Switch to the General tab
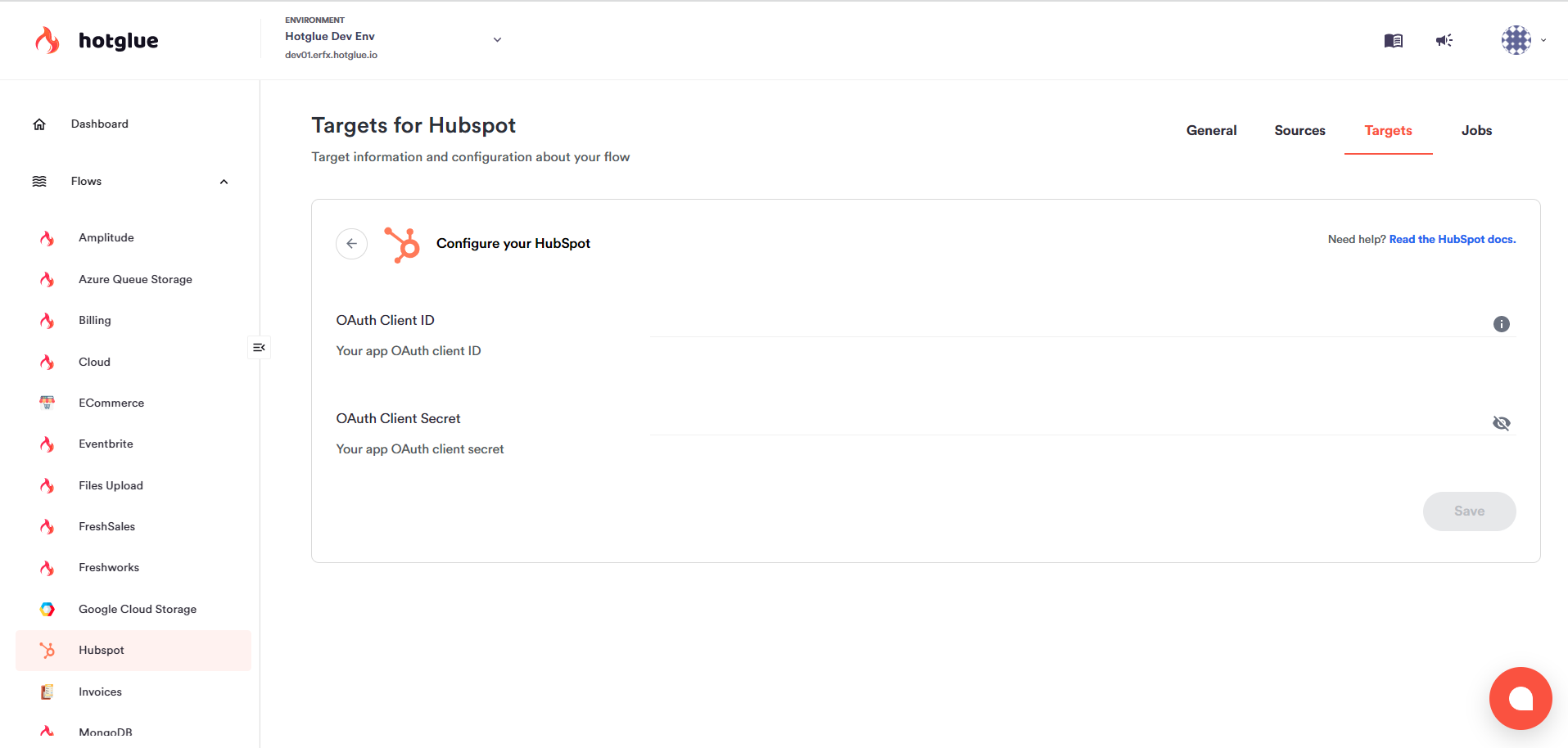This screenshot has height=748, width=1568. pyautogui.click(x=1211, y=130)
